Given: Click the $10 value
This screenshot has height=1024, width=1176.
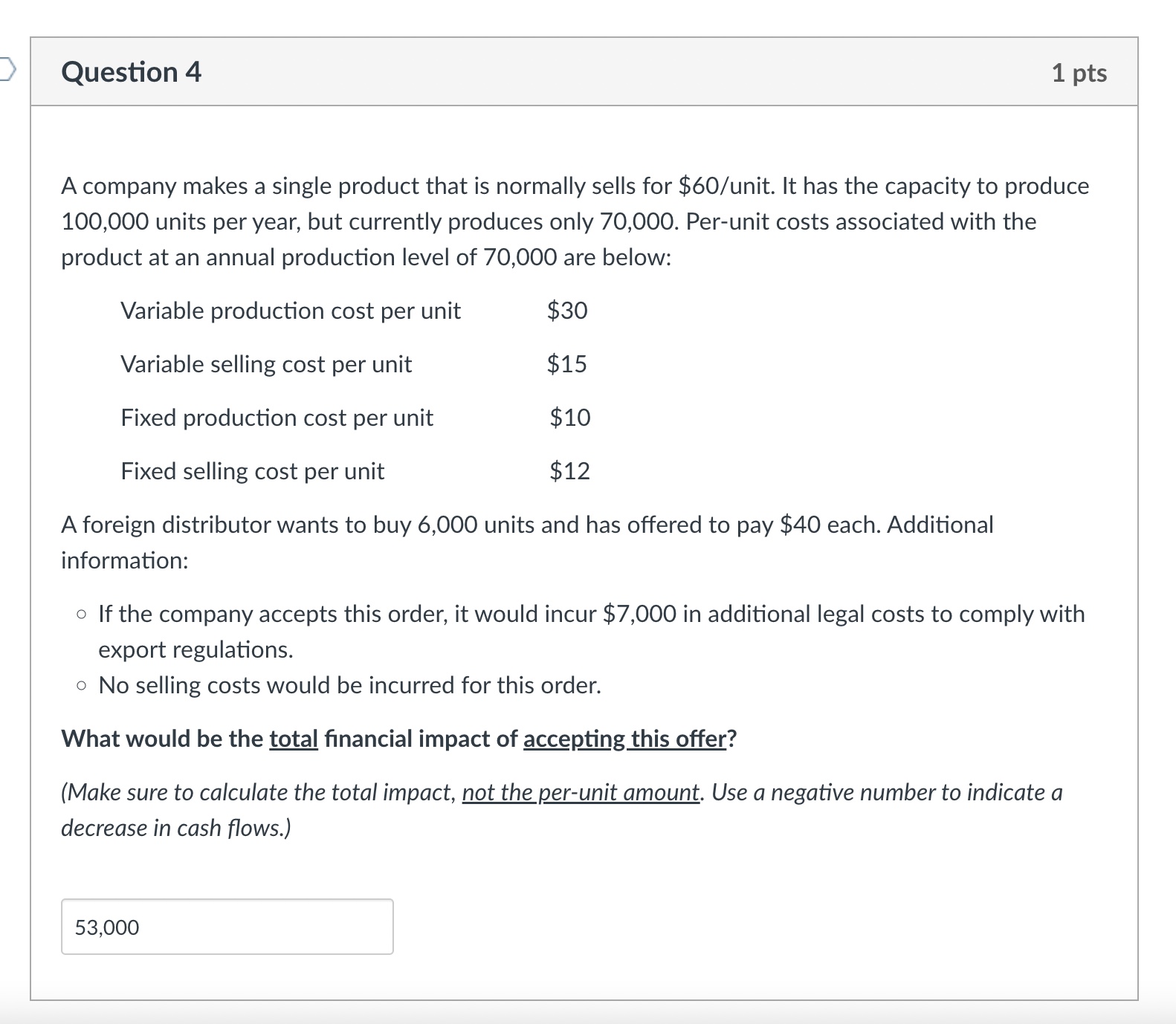Looking at the screenshot, I should (569, 418).
